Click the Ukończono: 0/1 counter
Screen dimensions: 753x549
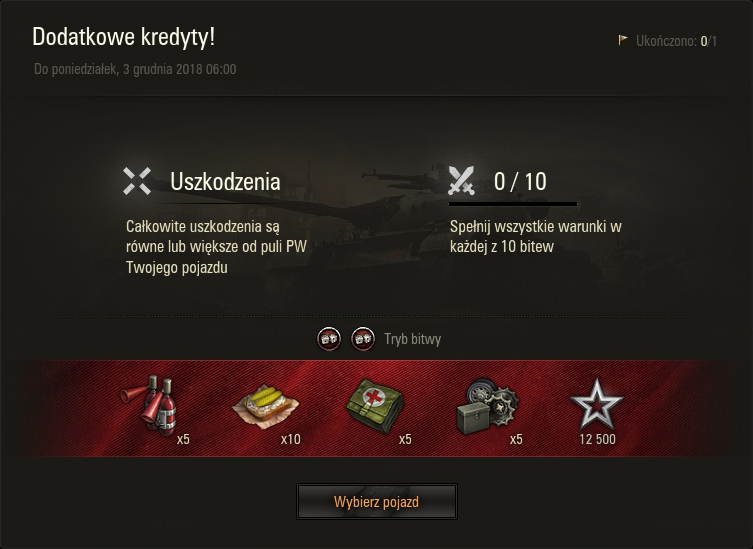point(676,41)
